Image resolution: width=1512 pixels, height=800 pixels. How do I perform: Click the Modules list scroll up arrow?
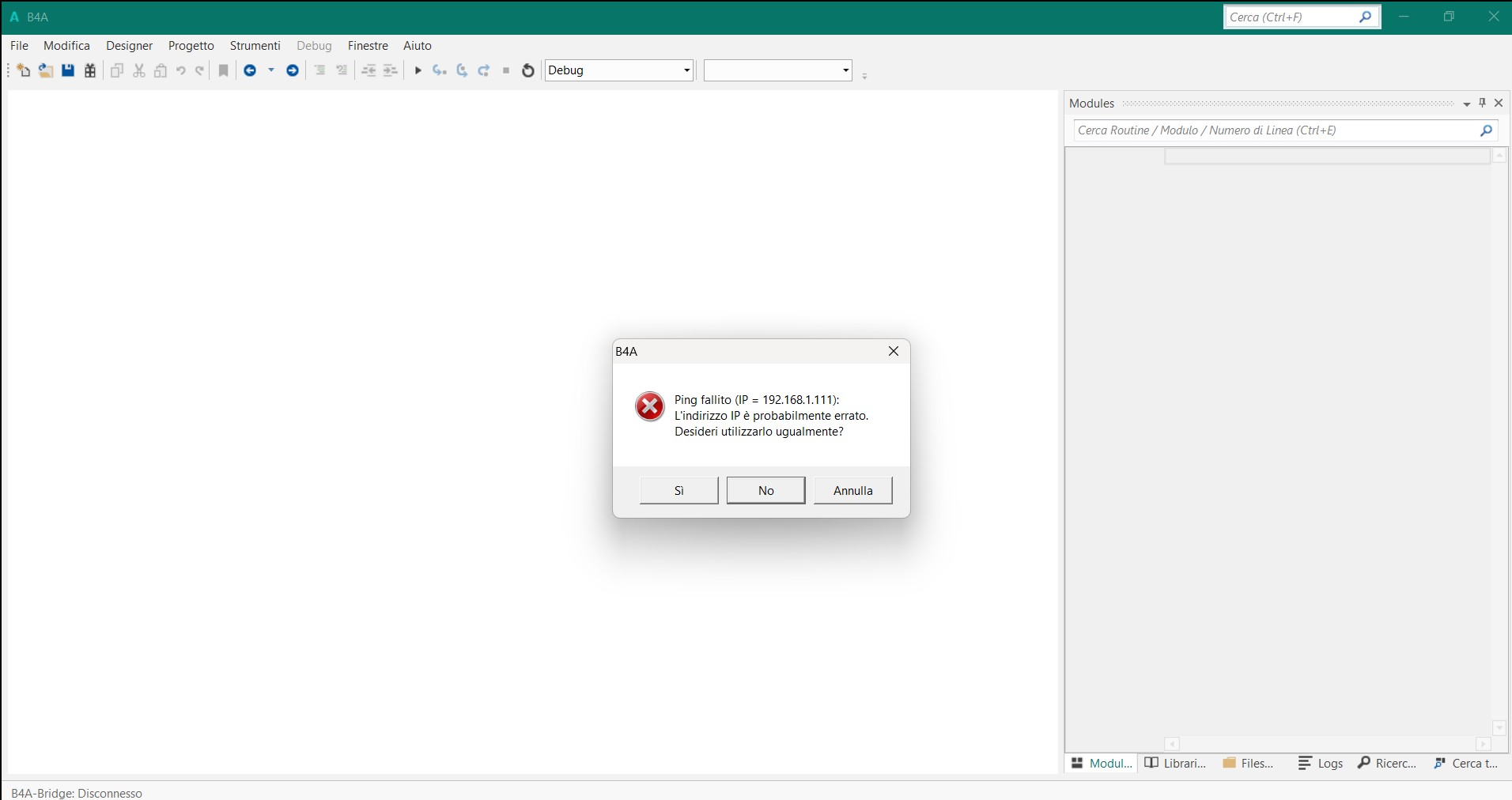[1499, 156]
